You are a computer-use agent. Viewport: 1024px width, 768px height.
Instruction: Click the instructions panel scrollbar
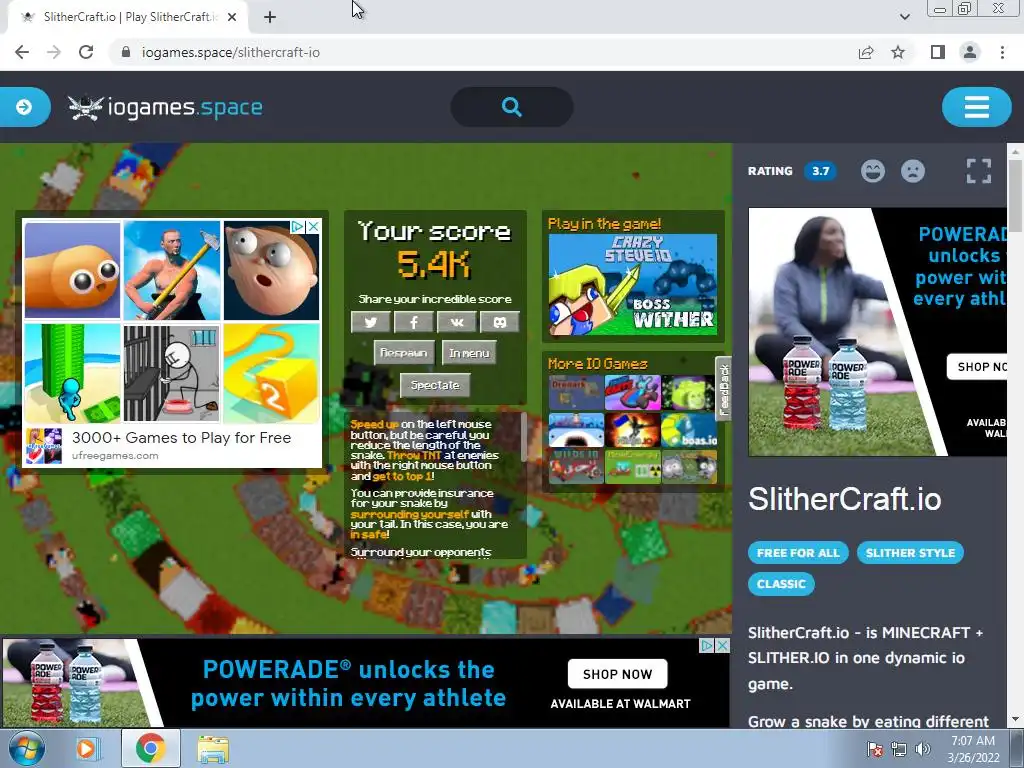pos(523,438)
